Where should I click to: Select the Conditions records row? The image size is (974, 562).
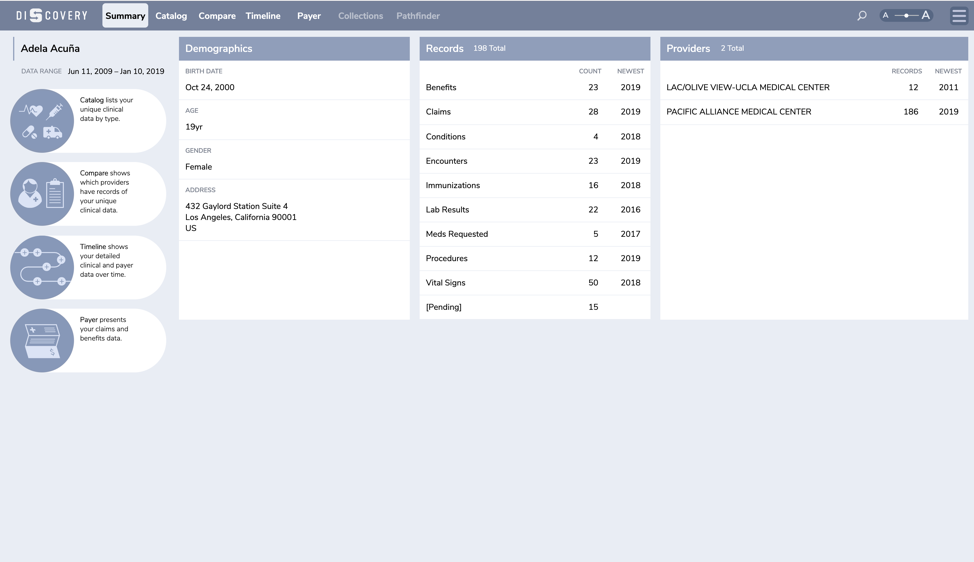(535, 137)
